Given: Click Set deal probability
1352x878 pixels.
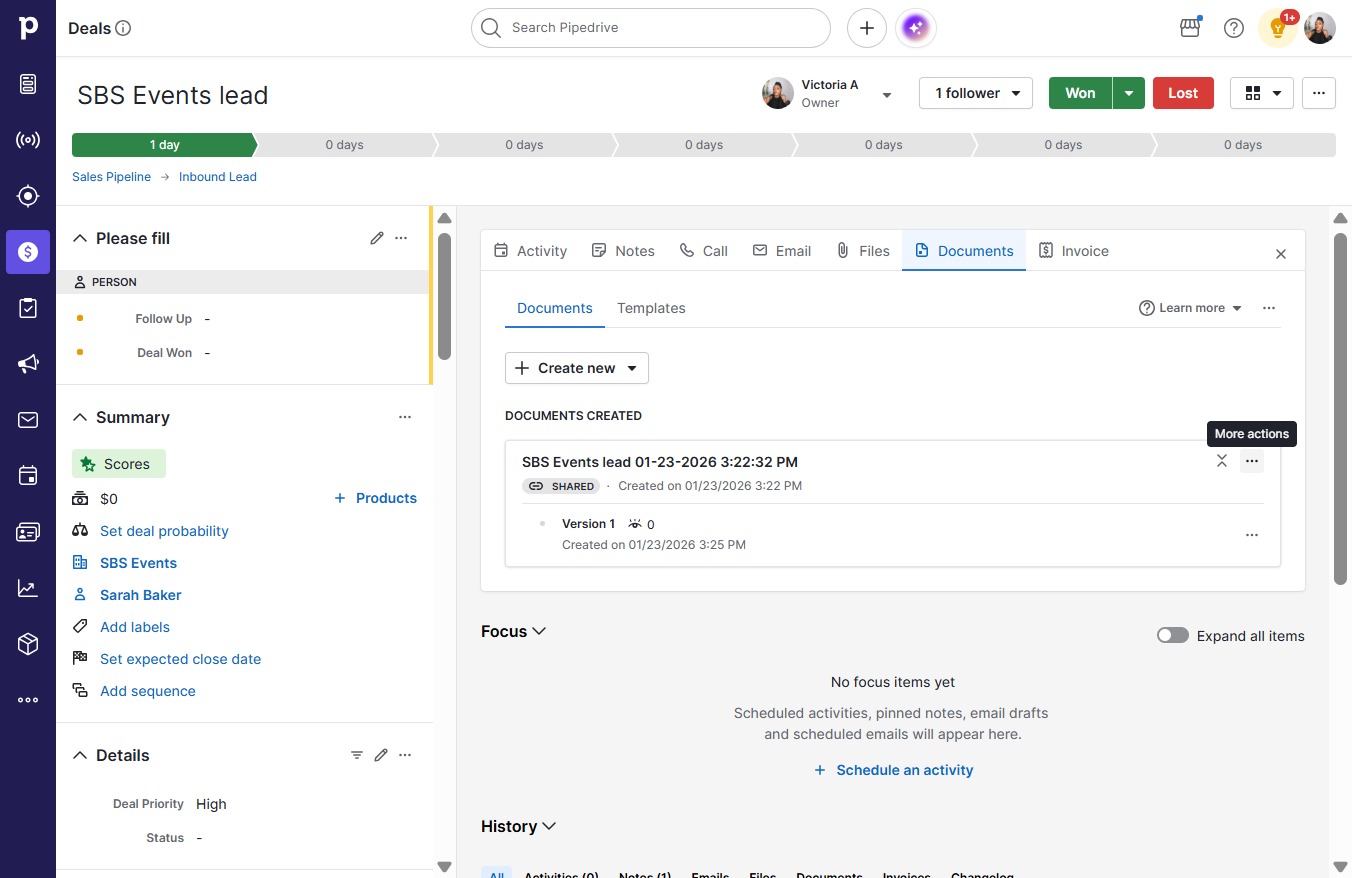Looking at the screenshot, I should click(164, 531).
